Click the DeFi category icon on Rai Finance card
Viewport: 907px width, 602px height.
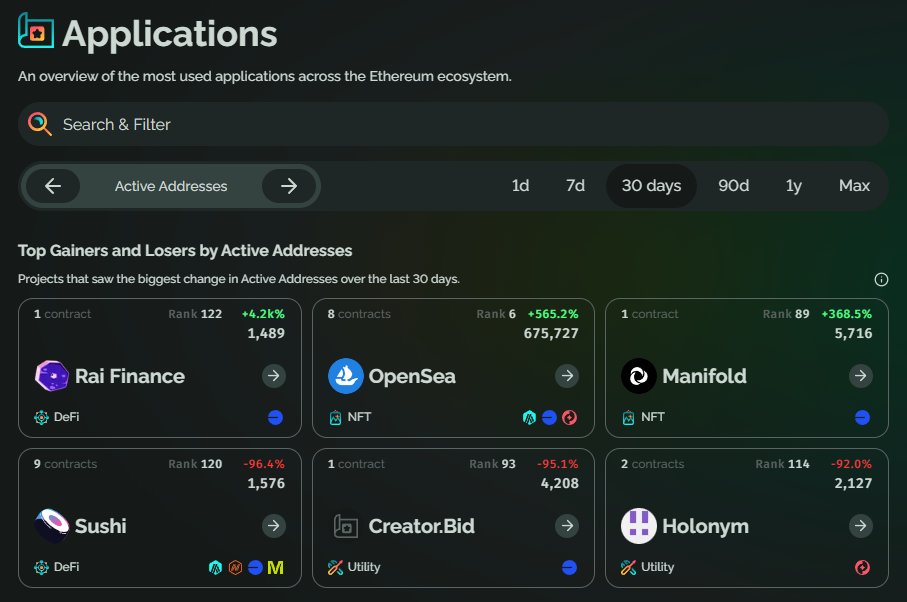coord(41,417)
